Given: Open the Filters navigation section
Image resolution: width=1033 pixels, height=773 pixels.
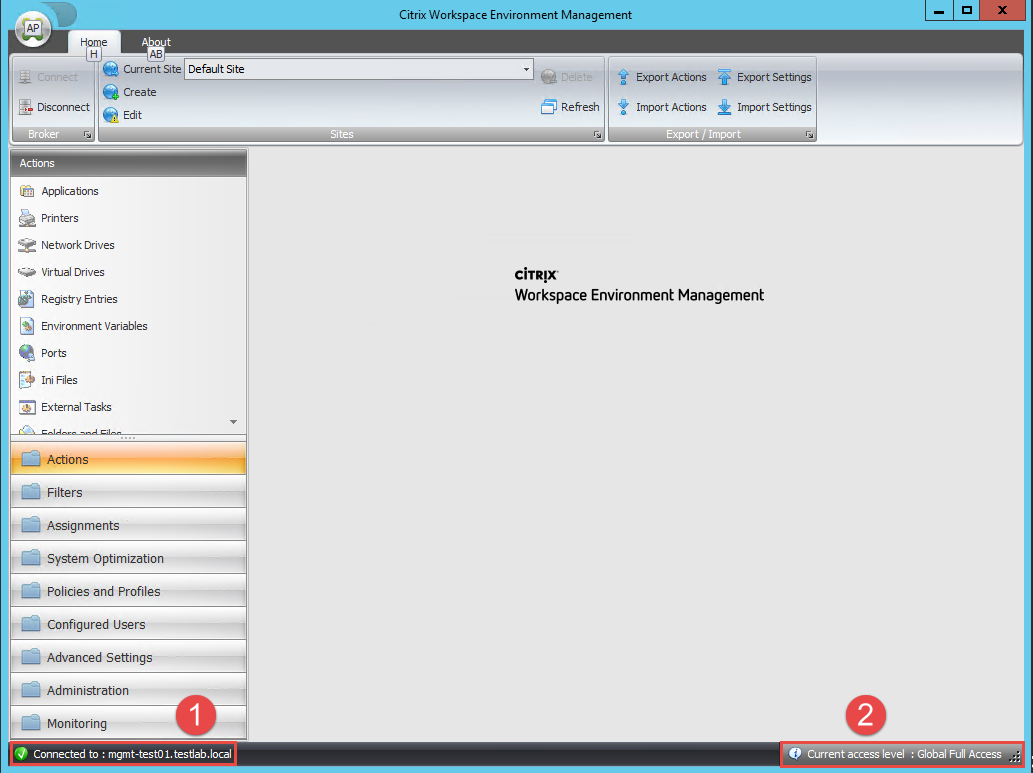Looking at the screenshot, I should click(128, 492).
